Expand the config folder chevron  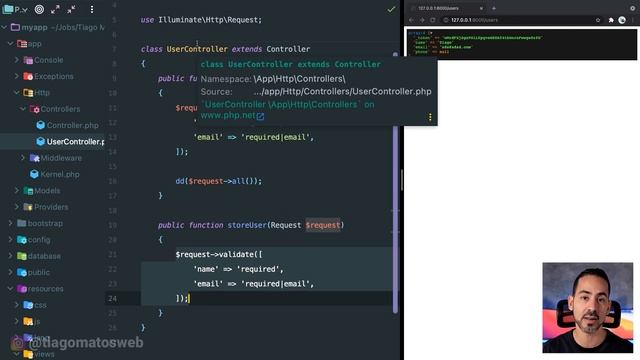pos(11,240)
